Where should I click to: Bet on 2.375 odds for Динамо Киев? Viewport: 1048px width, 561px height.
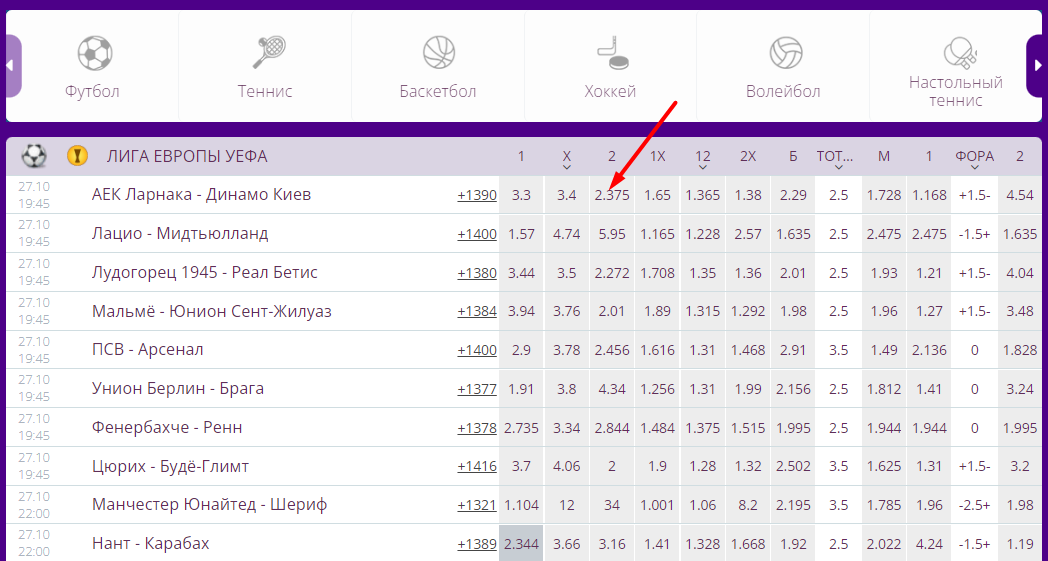pyautogui.click(x=611, y=195)
